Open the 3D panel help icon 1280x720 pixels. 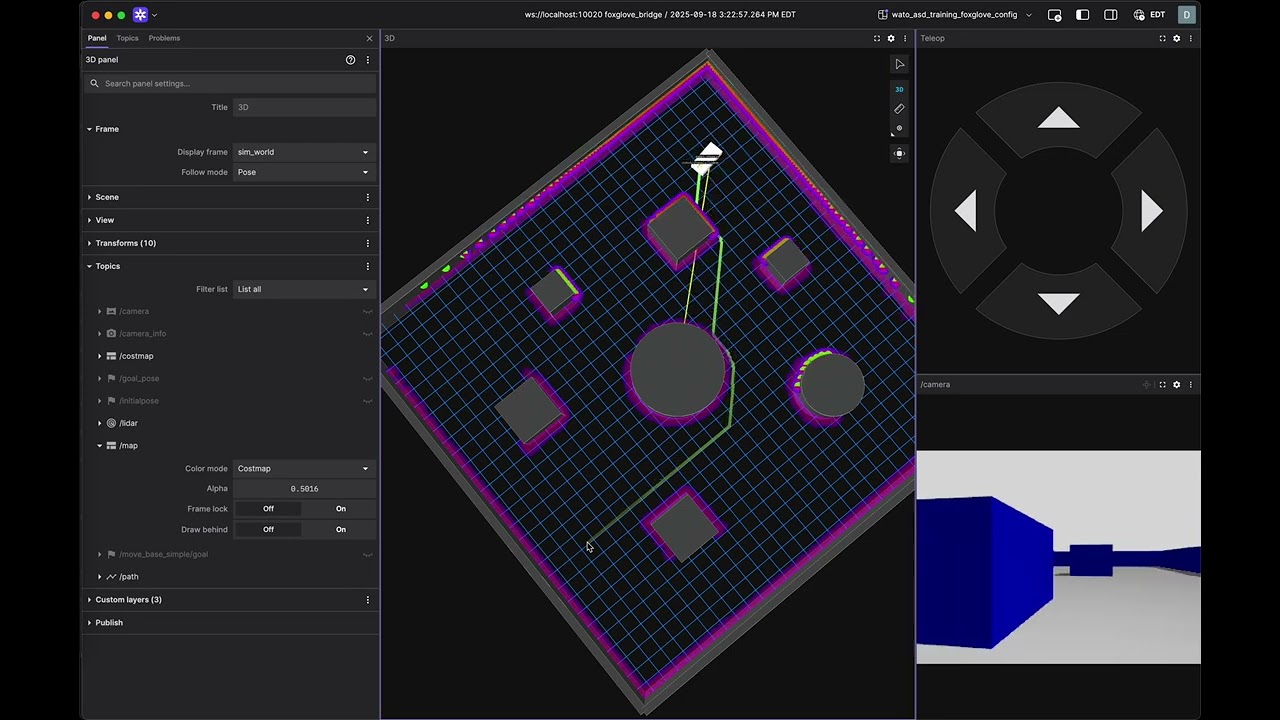[x=350, y=60]
